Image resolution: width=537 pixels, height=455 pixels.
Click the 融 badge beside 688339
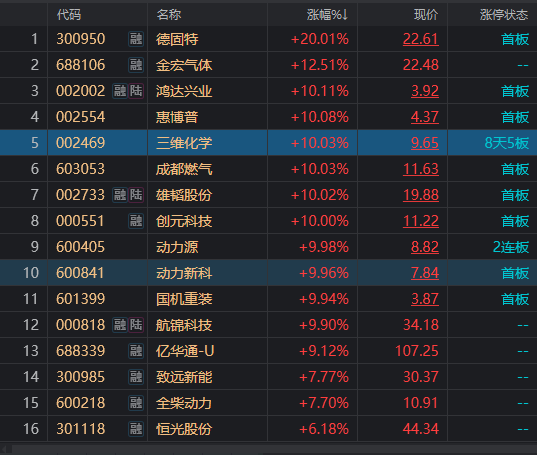point(136,351)
